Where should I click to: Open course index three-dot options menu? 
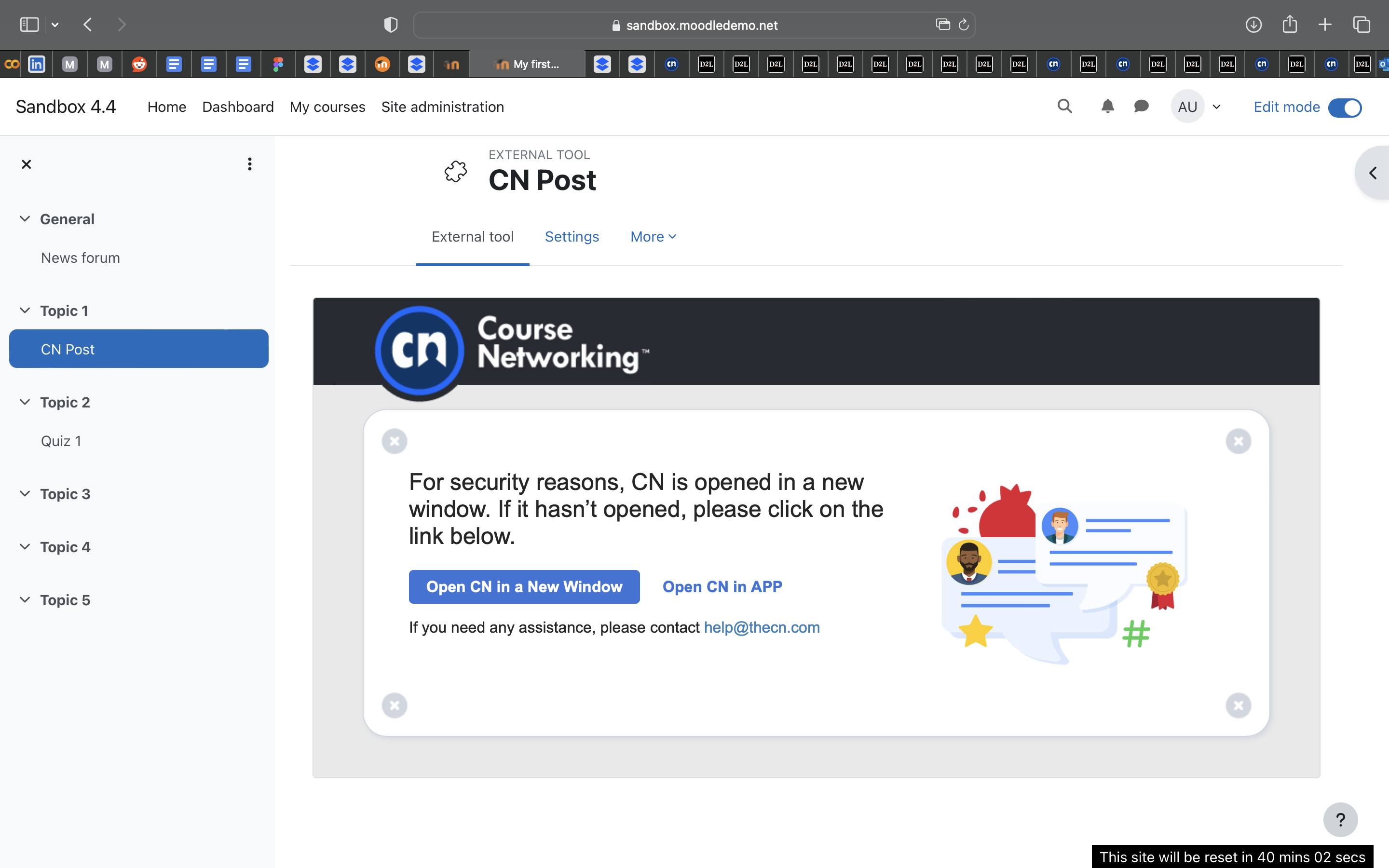coord(250,164)
